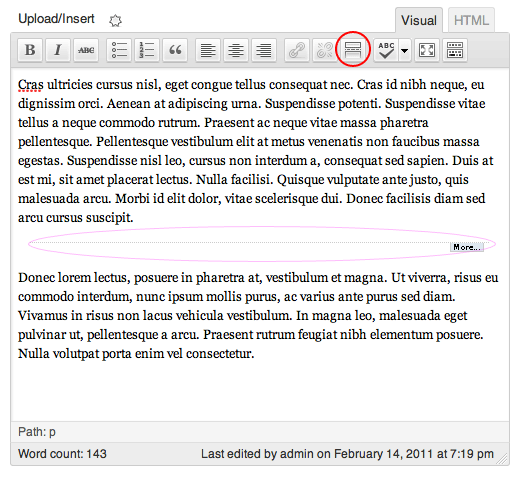This screenshot has width=520, height=480.
Task: Remove link with the unlink icon
Action: tap(325, 50)
